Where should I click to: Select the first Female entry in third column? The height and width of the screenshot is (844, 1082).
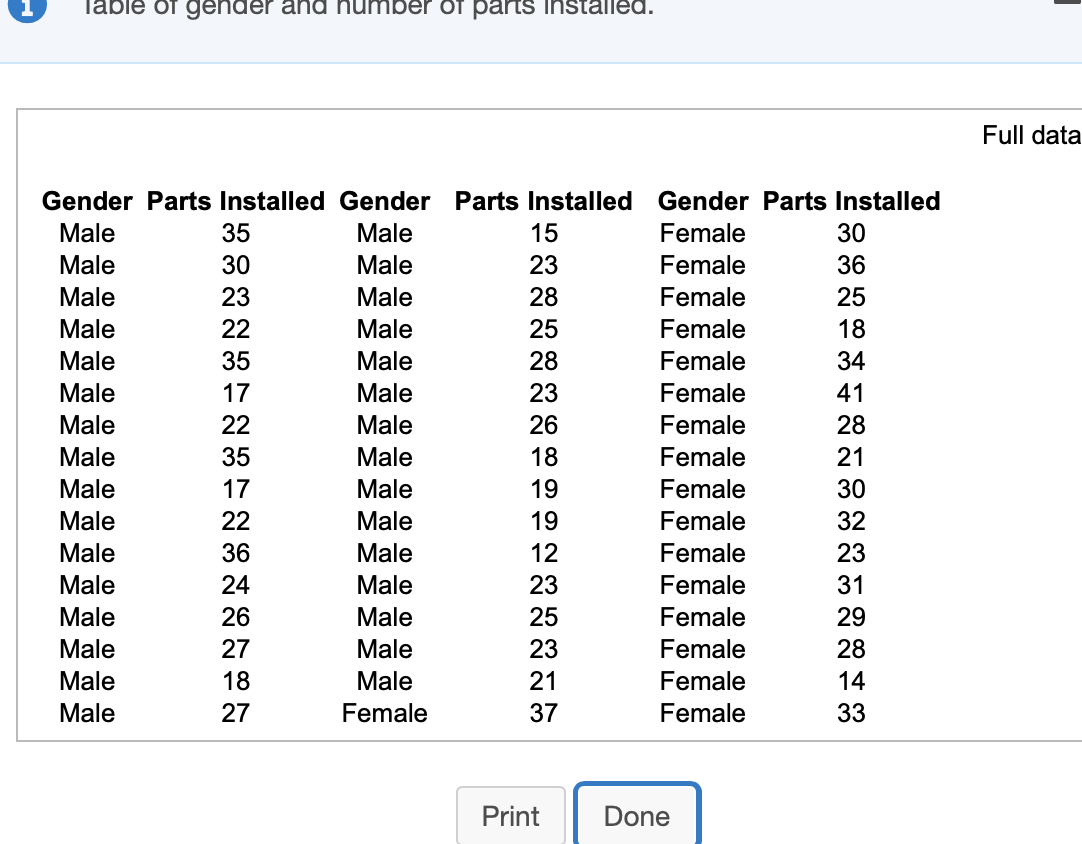[x=702, y=233]
